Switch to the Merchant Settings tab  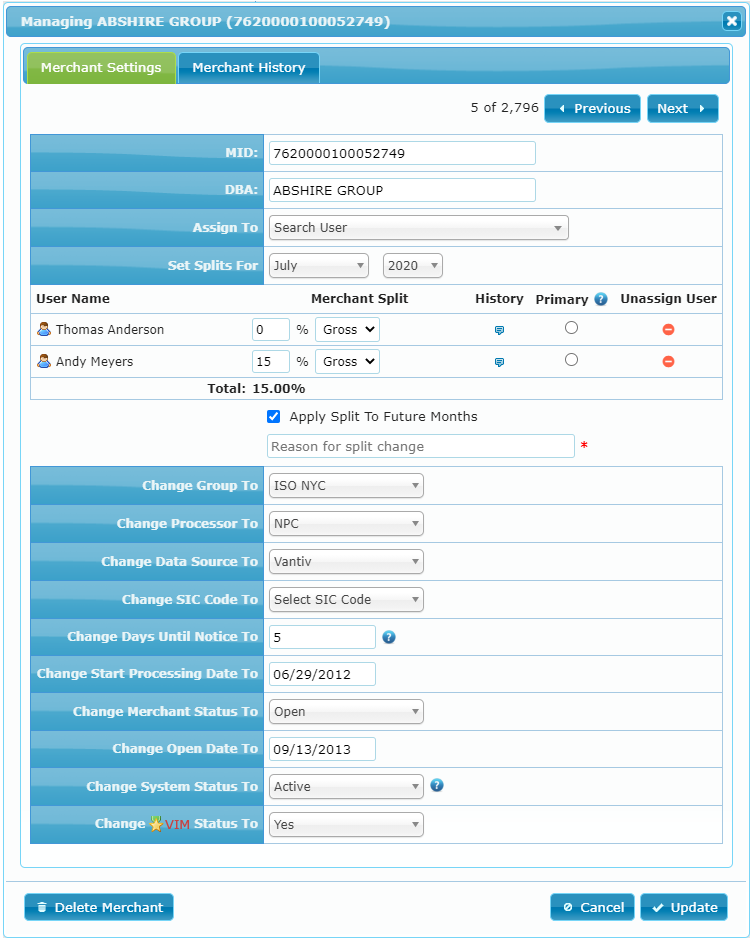point(101,68)
